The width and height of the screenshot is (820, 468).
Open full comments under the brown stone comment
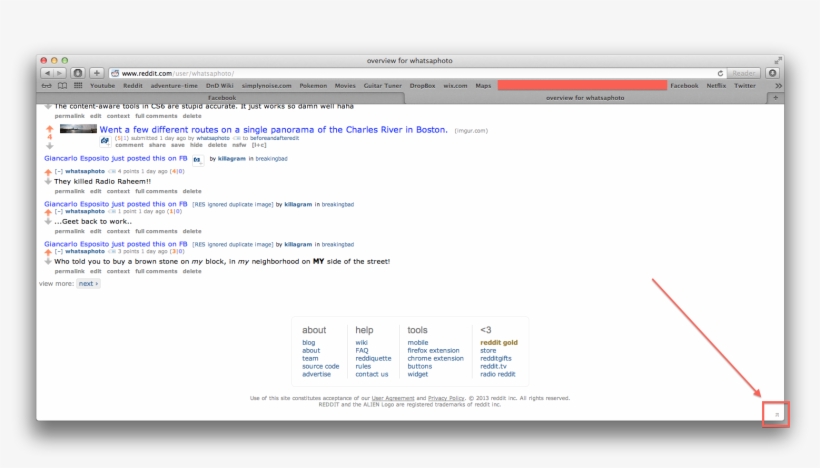point(156,271)
